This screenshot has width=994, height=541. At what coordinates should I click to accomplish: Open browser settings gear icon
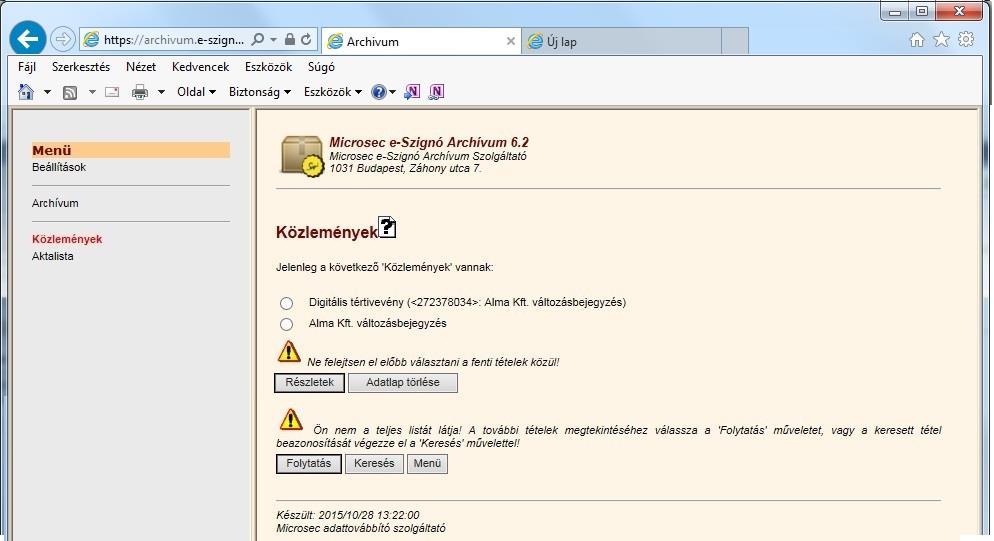pos(966,39)
